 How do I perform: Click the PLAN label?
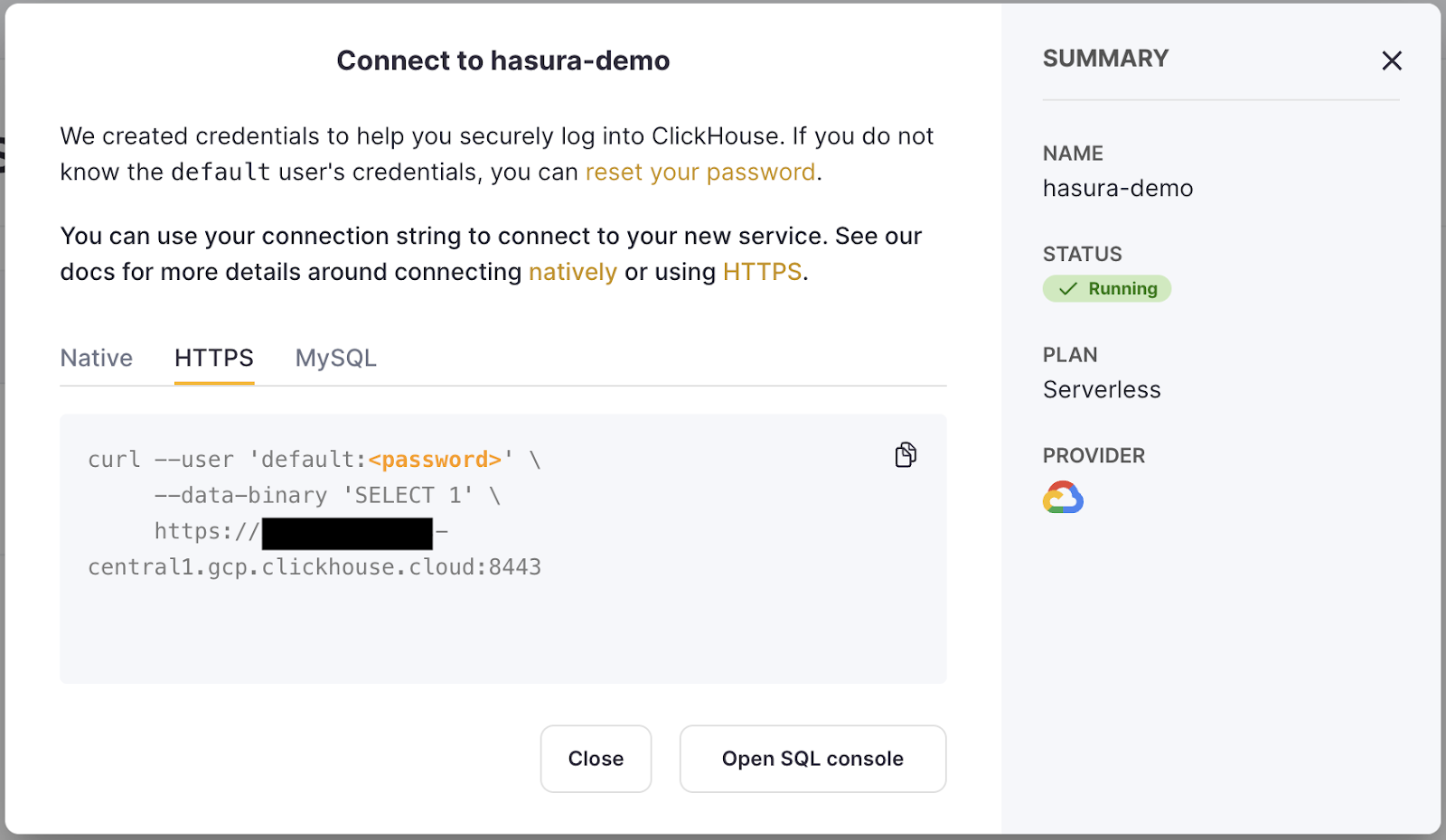[1070, 355]
